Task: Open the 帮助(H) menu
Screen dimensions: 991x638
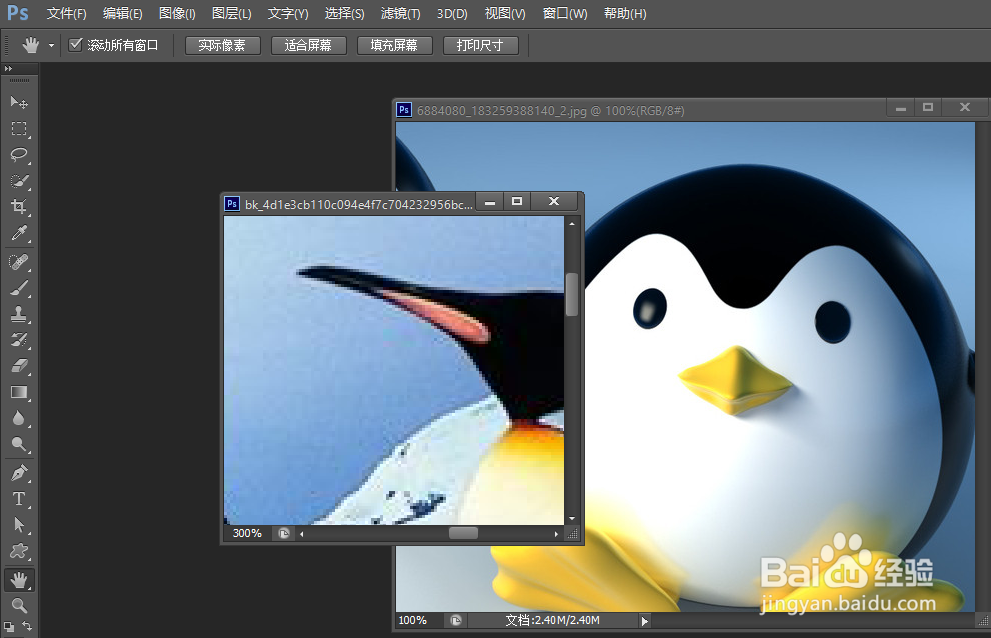Action: (x=625, y=13)
